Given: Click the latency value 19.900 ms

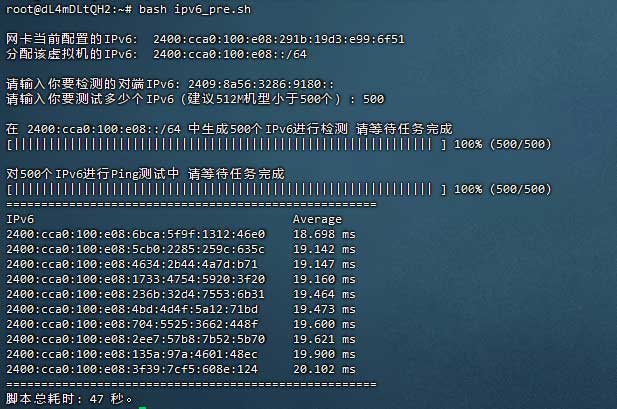Looking at the screenshot, I should coord(324,354).
